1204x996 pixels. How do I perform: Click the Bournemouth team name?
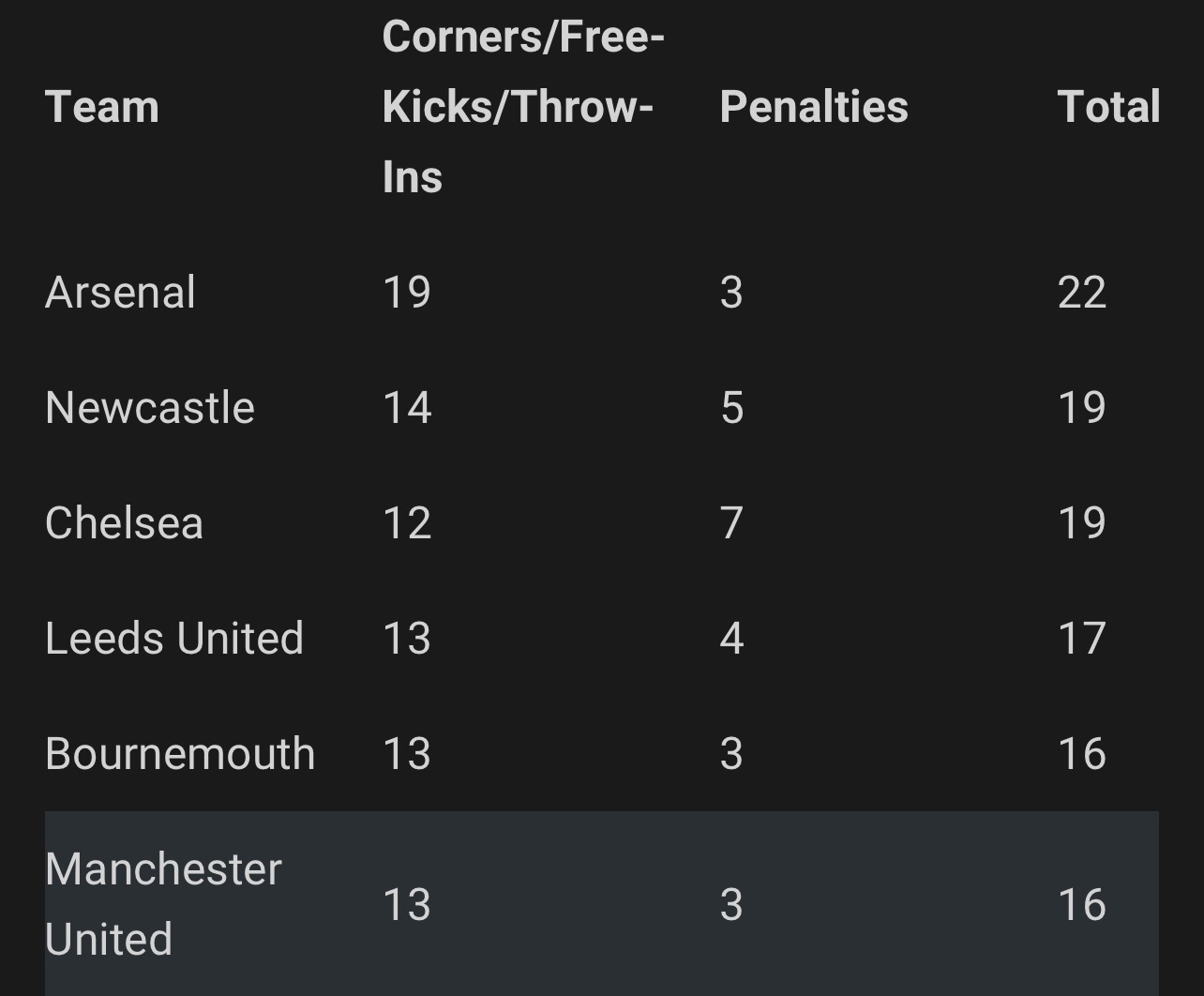179,753
